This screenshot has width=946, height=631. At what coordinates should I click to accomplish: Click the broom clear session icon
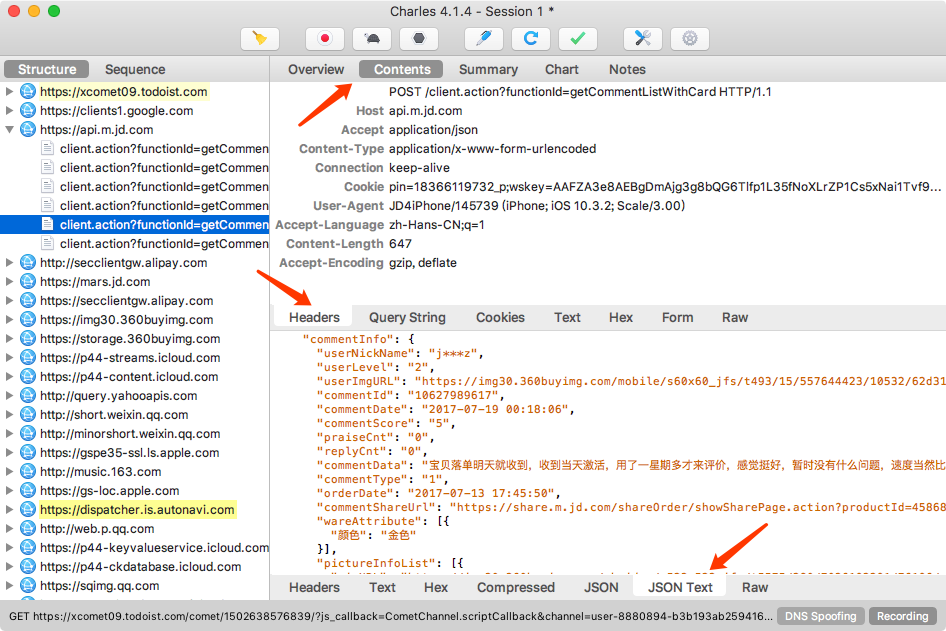tap(260, 39)
